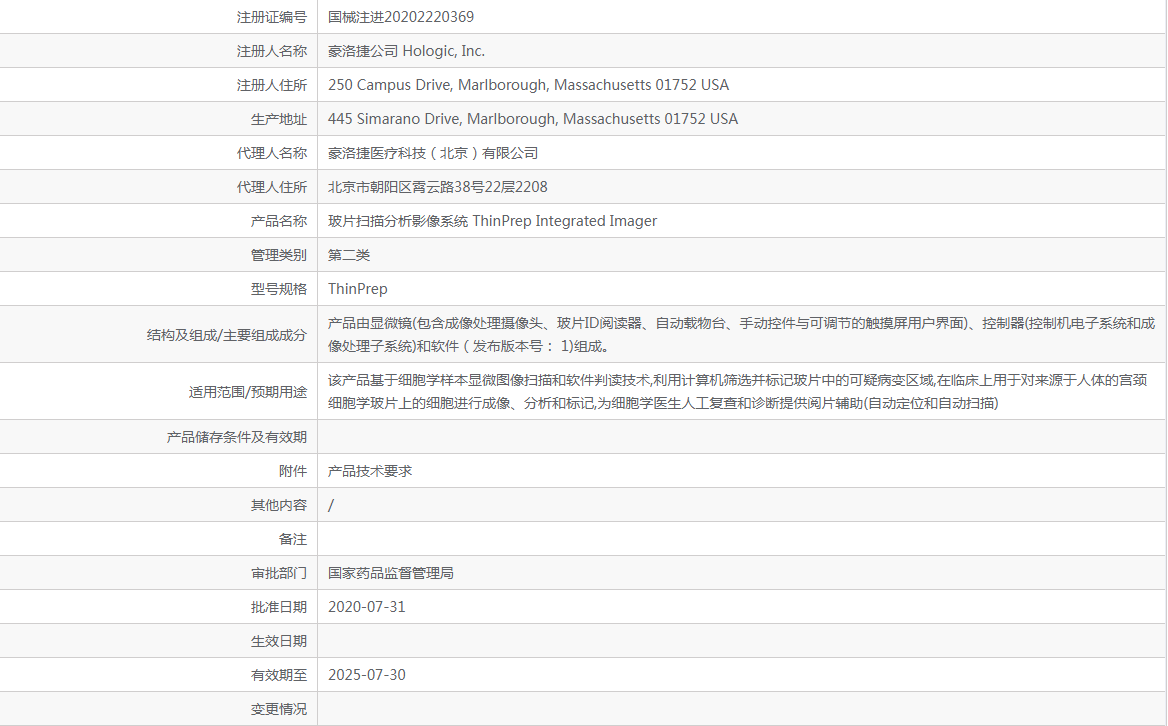1168x726 pixels.
Task: Open the attachment 产品技术要求
Action: pos(369,471)
